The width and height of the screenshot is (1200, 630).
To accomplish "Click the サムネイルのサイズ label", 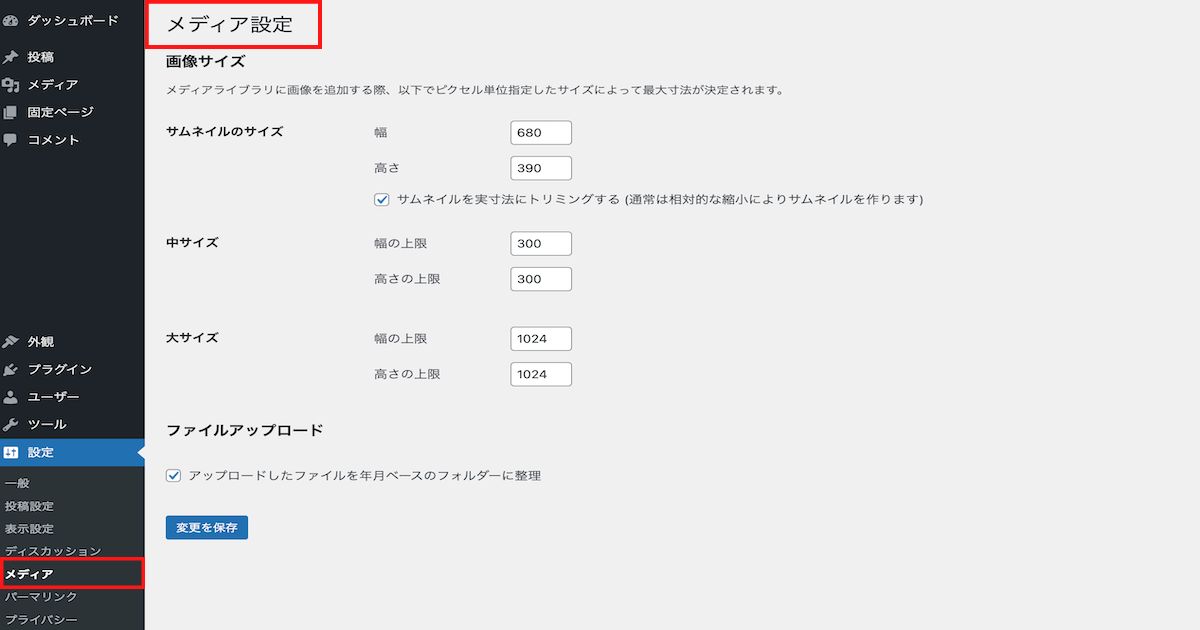I will click(x=225, y=132).
